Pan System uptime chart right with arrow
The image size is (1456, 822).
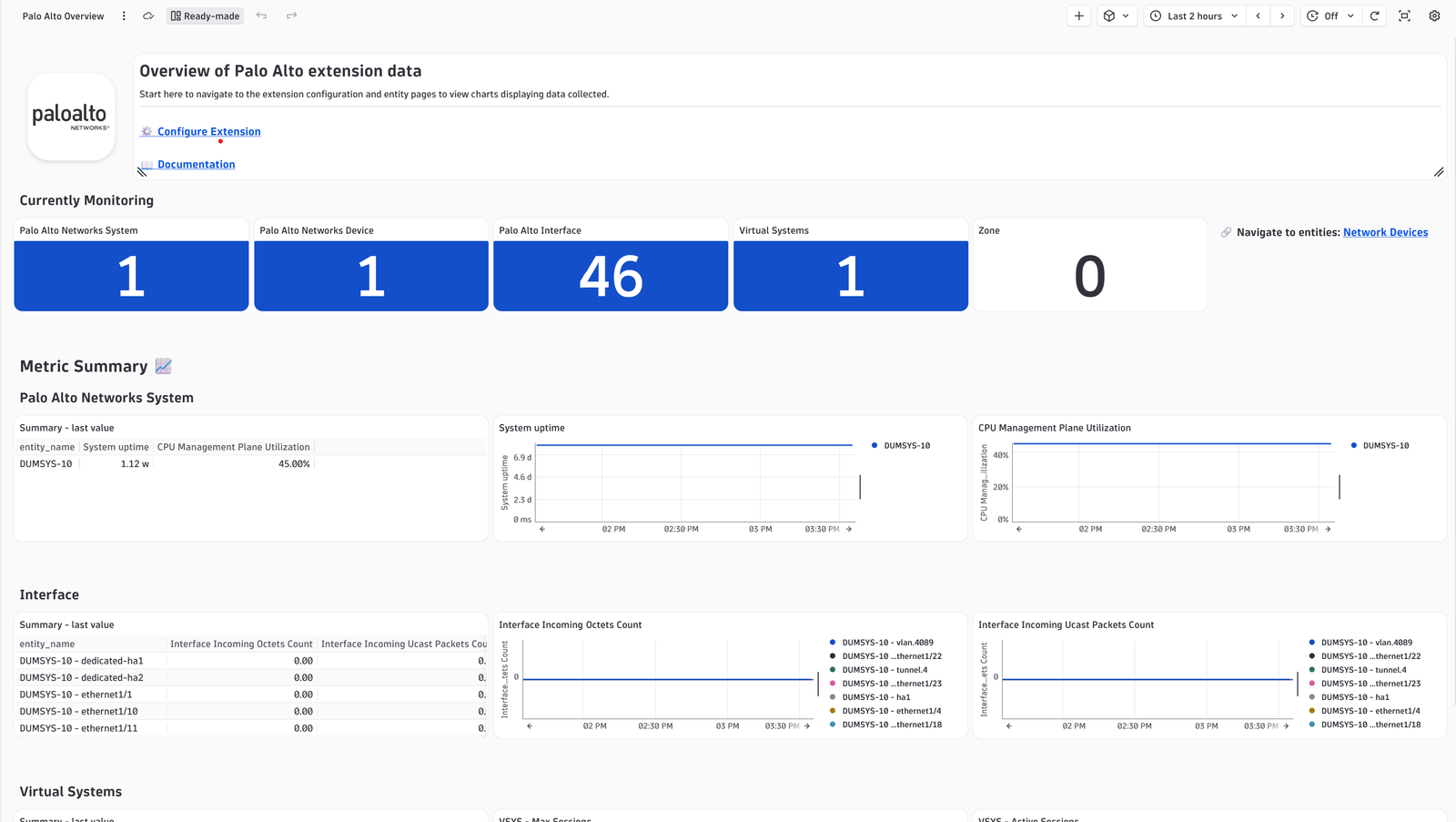coord(849,529)
